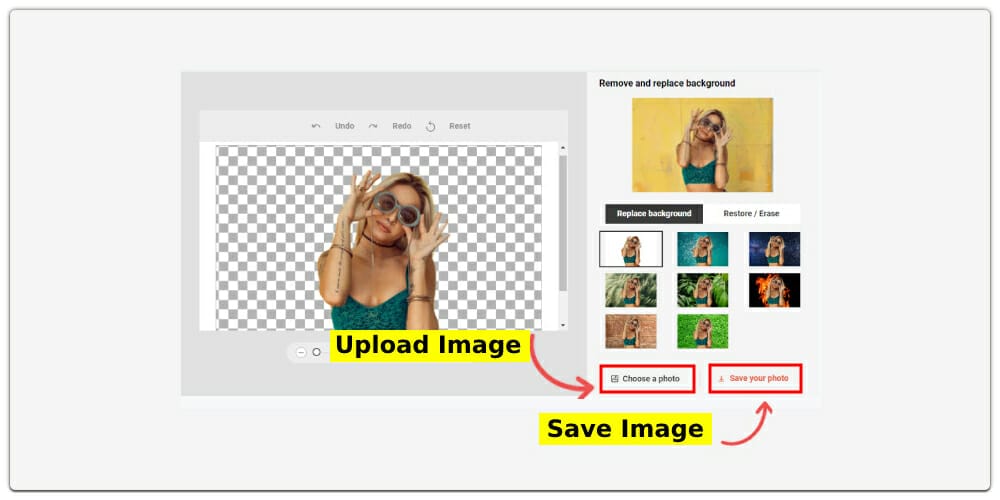Screen dimensions: 1000x500
Task: Click the zoom slider circle handle
Action: pyautogui.click(x=317, y=352)
